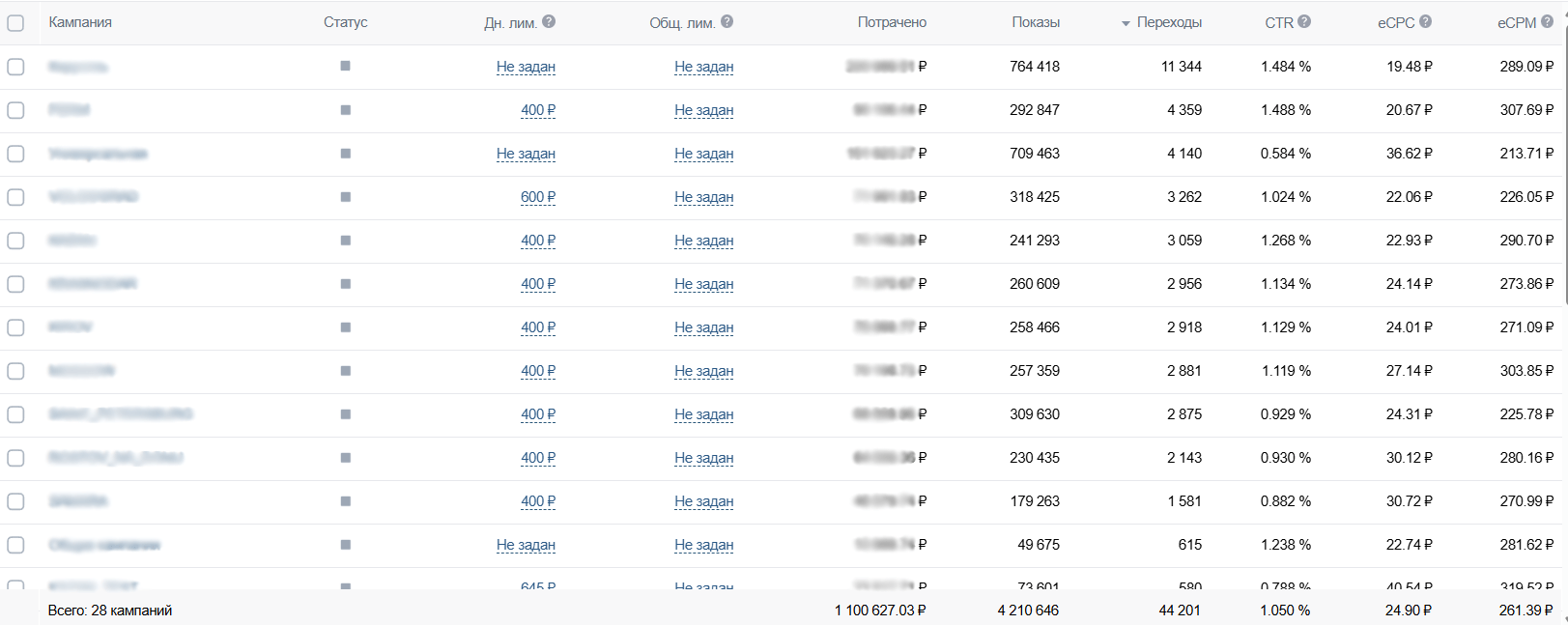
Task: Toggle the select-all checkbox in table header
Action: (x=15, y=22)
